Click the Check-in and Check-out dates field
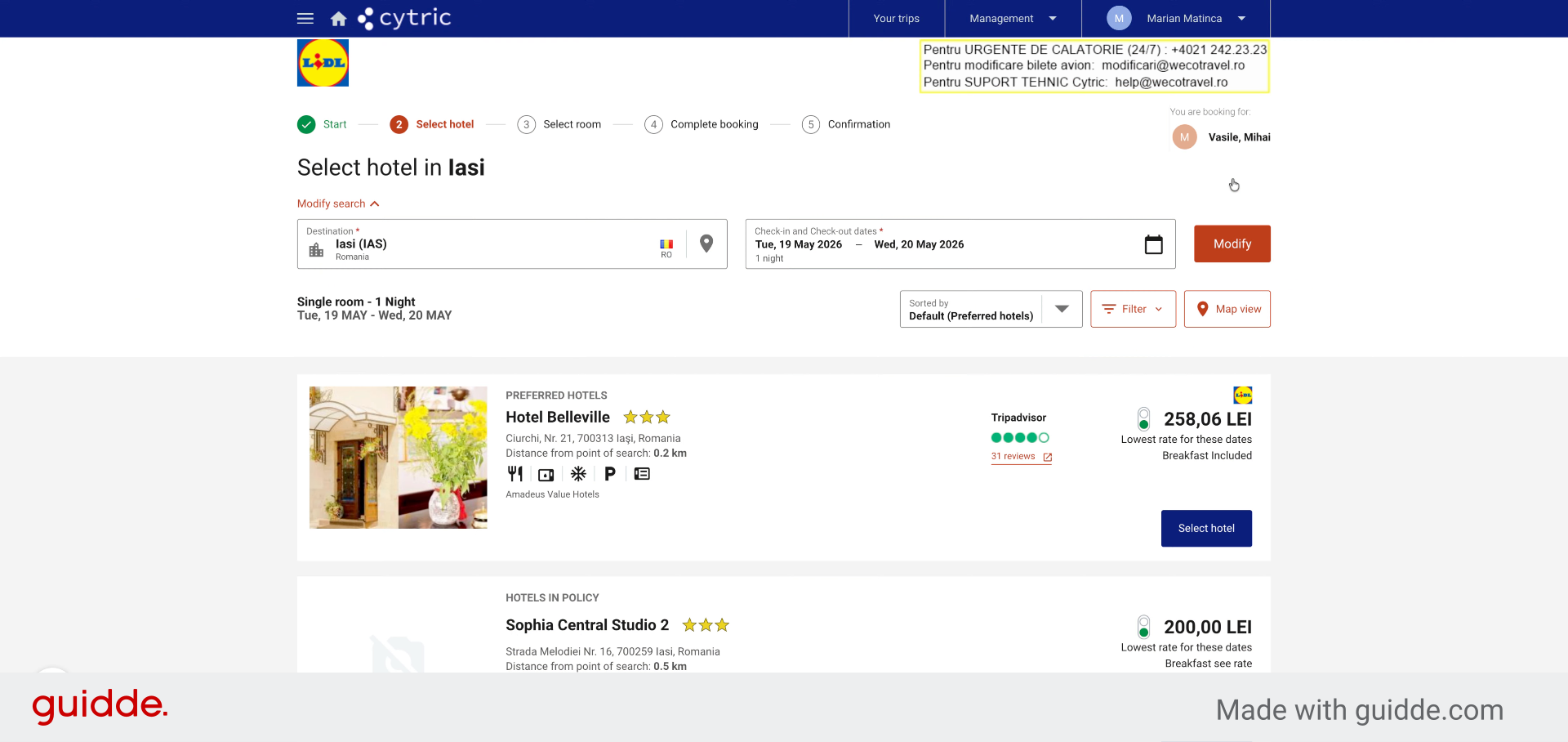The width and height of the screenshot is (1568, 742). point(960,244)
